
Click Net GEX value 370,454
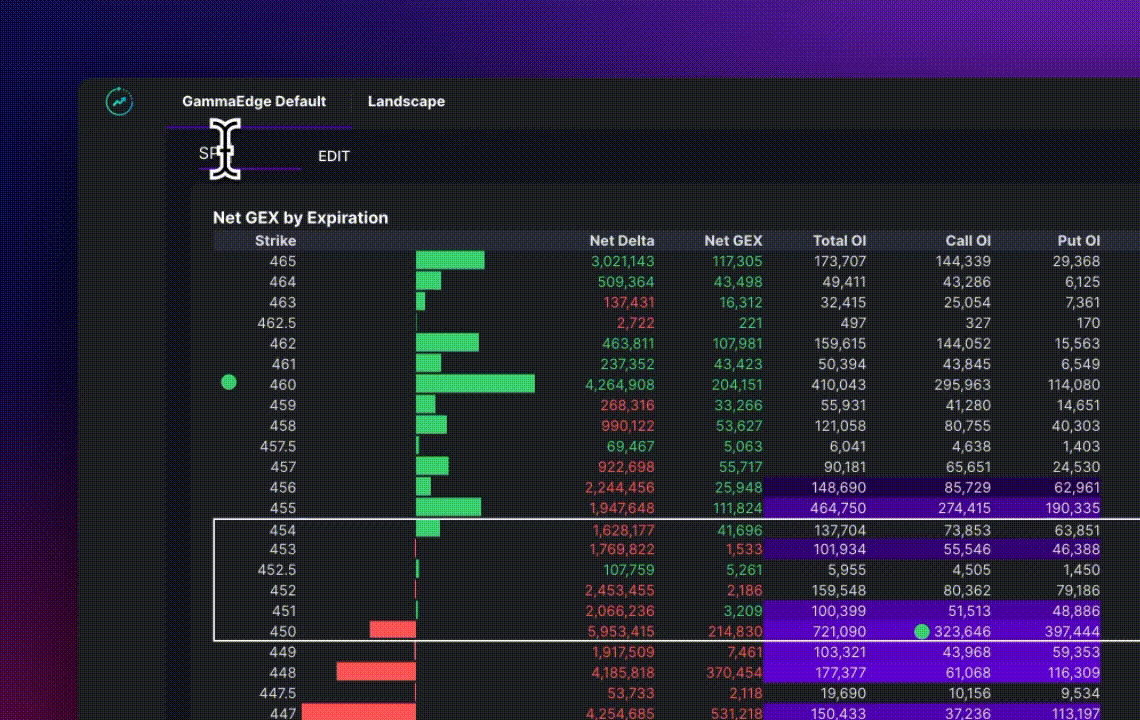(734, 673)
